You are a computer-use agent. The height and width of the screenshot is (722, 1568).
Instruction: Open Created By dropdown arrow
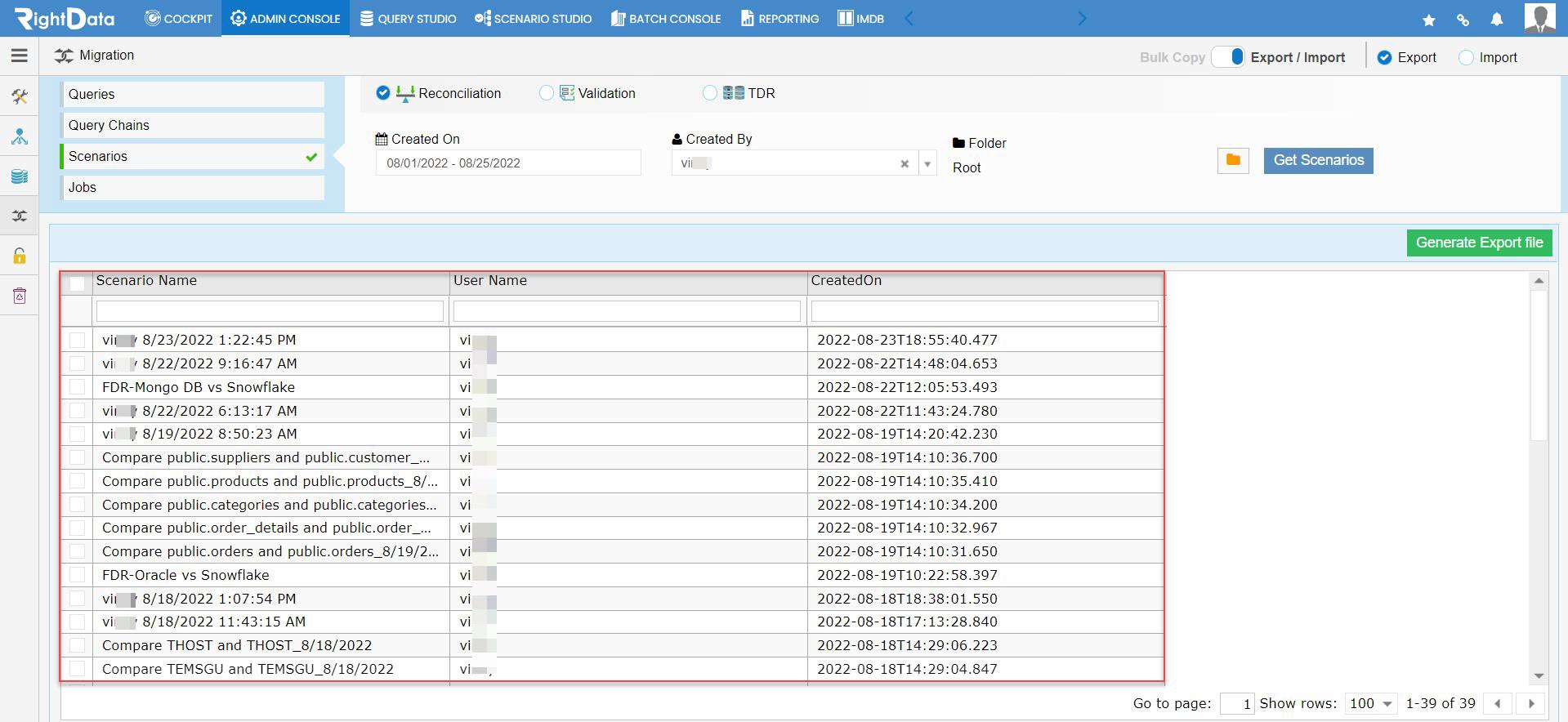[x=927, y=163]
